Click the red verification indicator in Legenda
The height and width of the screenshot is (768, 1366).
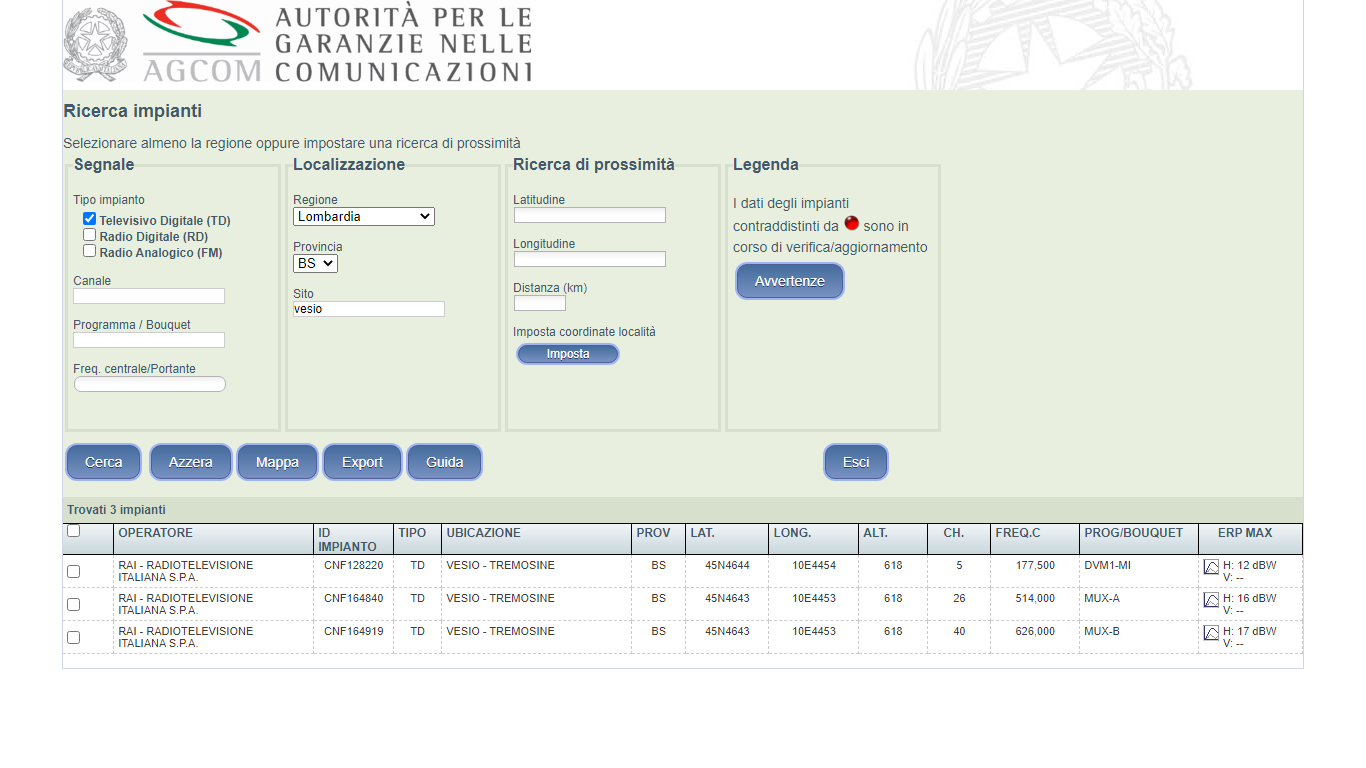click(852, 223)
